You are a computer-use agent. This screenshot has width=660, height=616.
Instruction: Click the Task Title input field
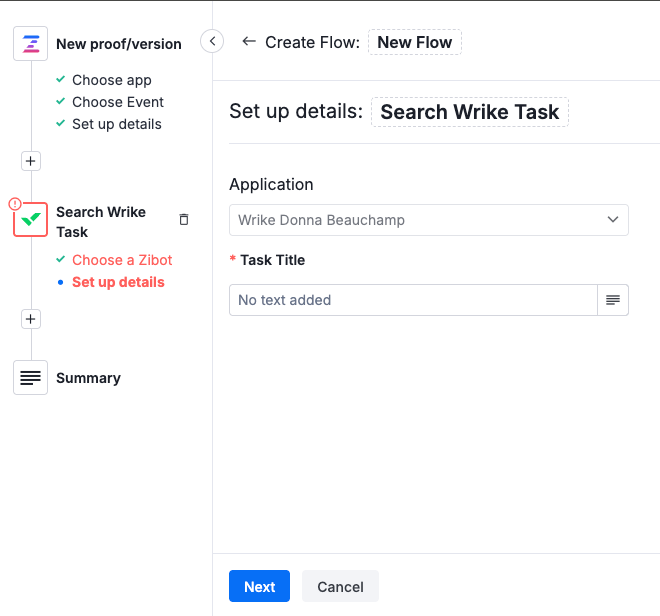pyautogui.click(x=413, y=300)
